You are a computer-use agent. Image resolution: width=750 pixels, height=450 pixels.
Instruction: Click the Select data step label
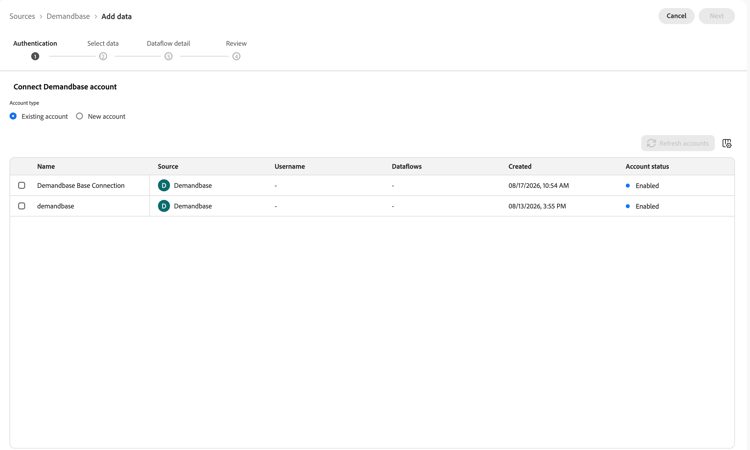click(103, 44)
